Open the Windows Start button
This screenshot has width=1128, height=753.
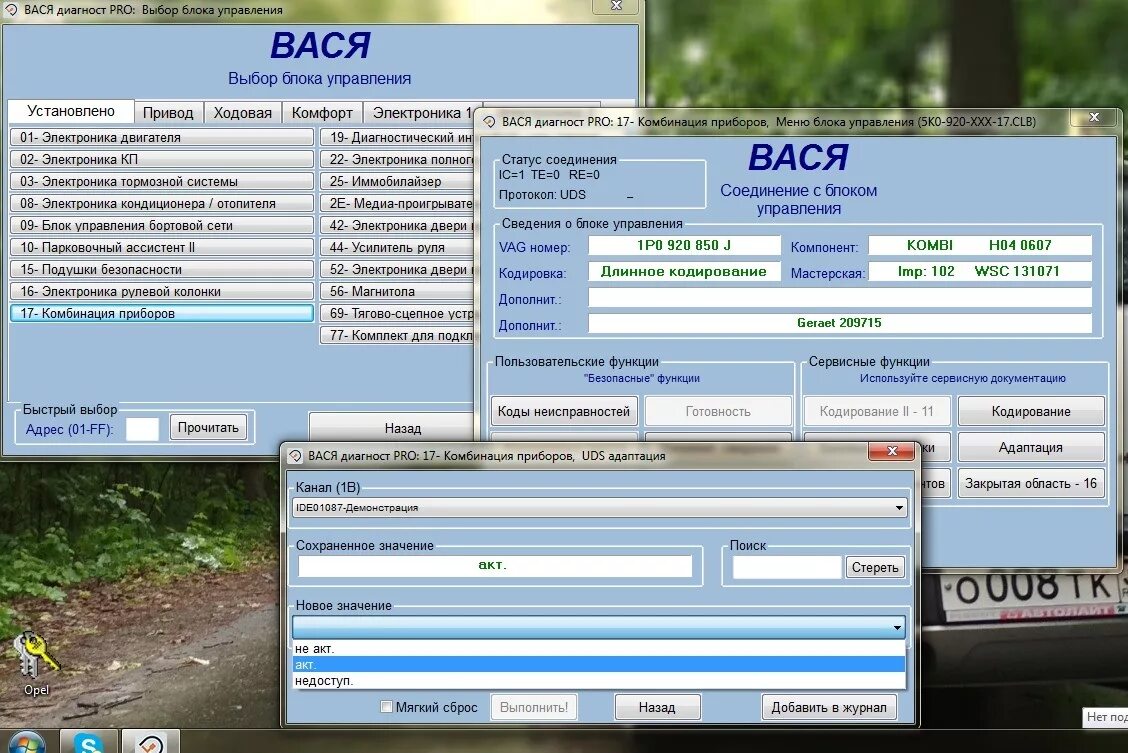[x=27, y=744]
